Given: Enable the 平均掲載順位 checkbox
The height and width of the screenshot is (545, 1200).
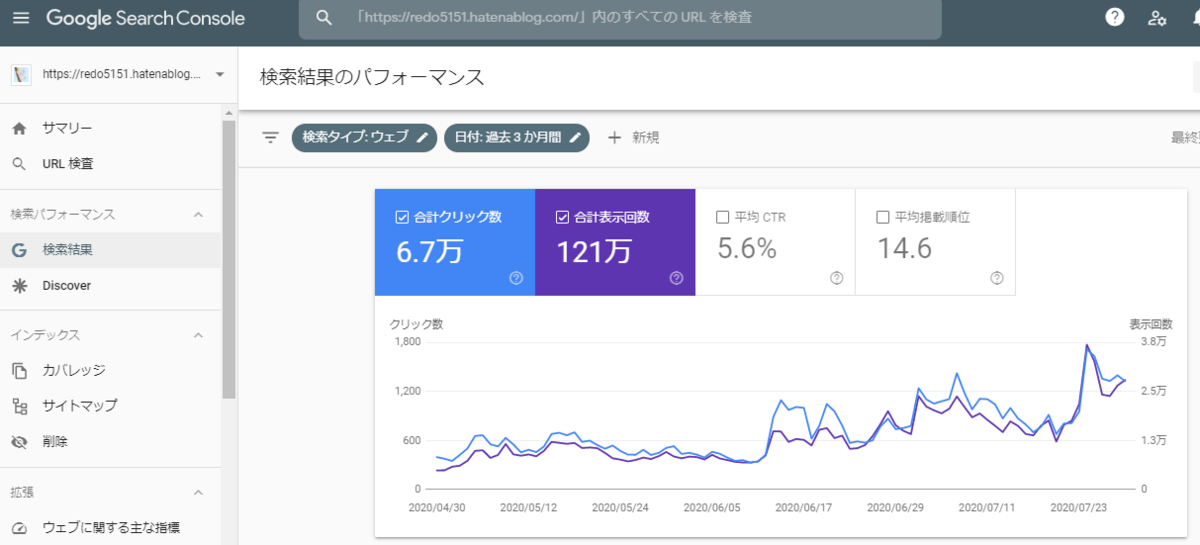Looking at the screenshot, I should pos(883,217).
